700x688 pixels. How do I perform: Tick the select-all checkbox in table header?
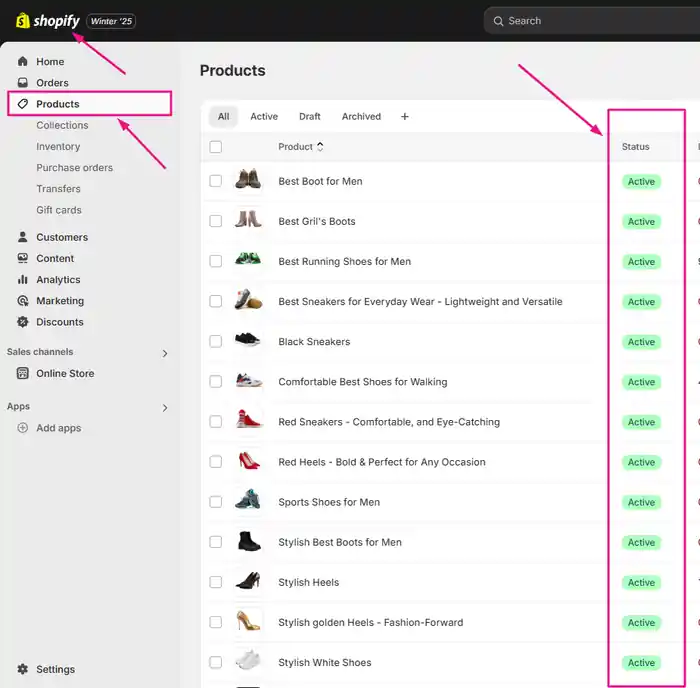point(216,147)
